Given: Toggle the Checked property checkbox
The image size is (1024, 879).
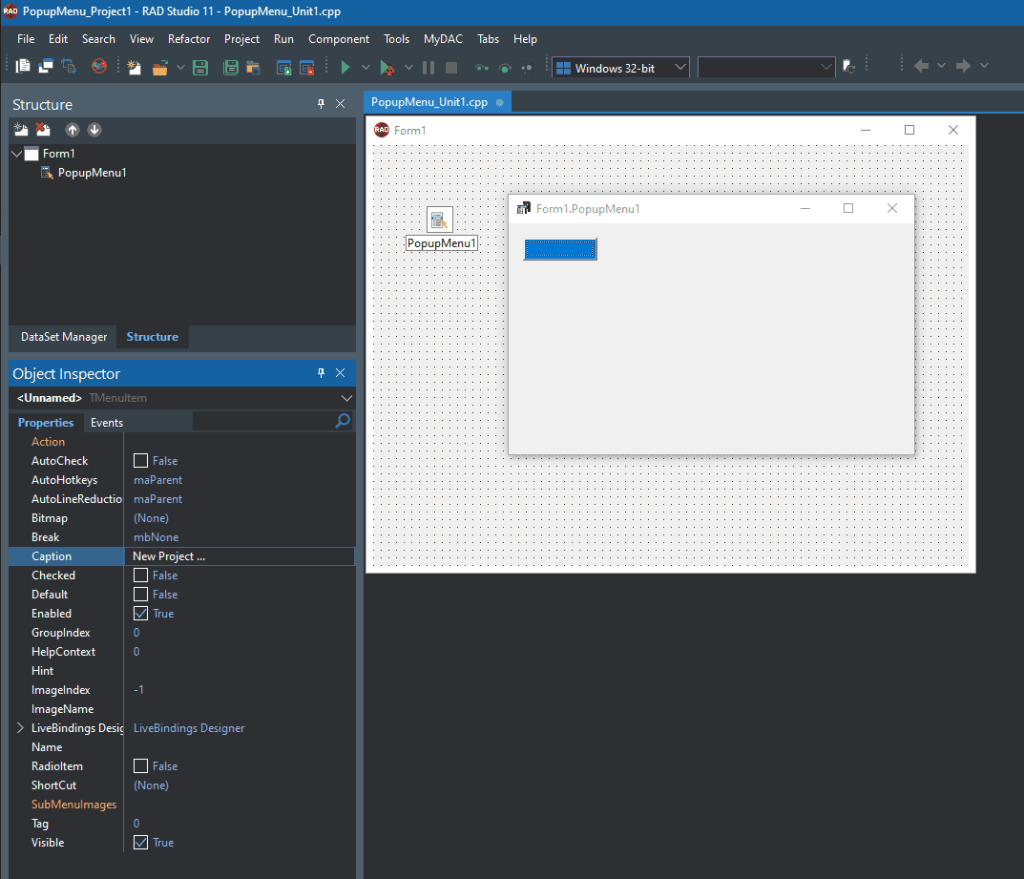Looking at the screenshot, I should coord(140,575).
